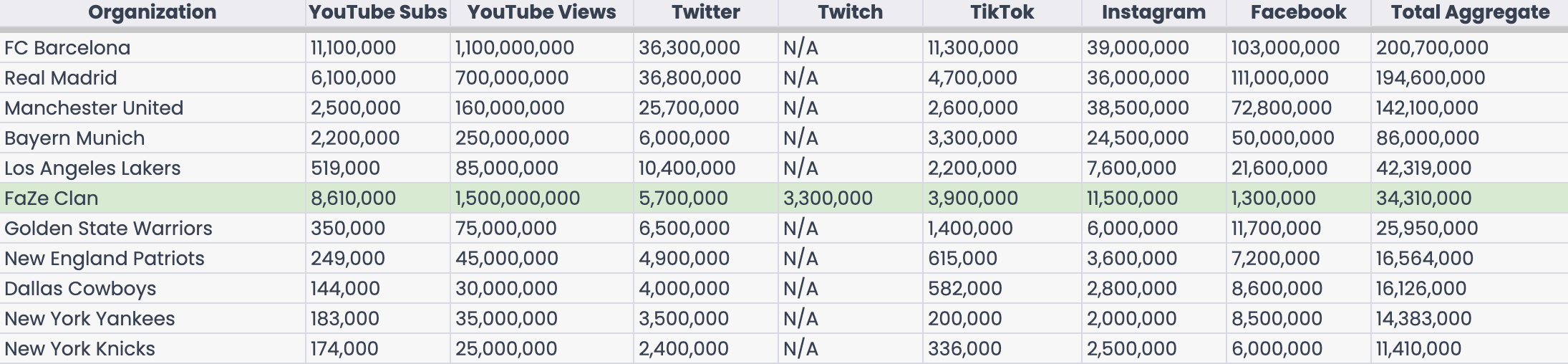1568x364 pixels.
Task: Select the Twitter column header
Action: pos(705,12)
